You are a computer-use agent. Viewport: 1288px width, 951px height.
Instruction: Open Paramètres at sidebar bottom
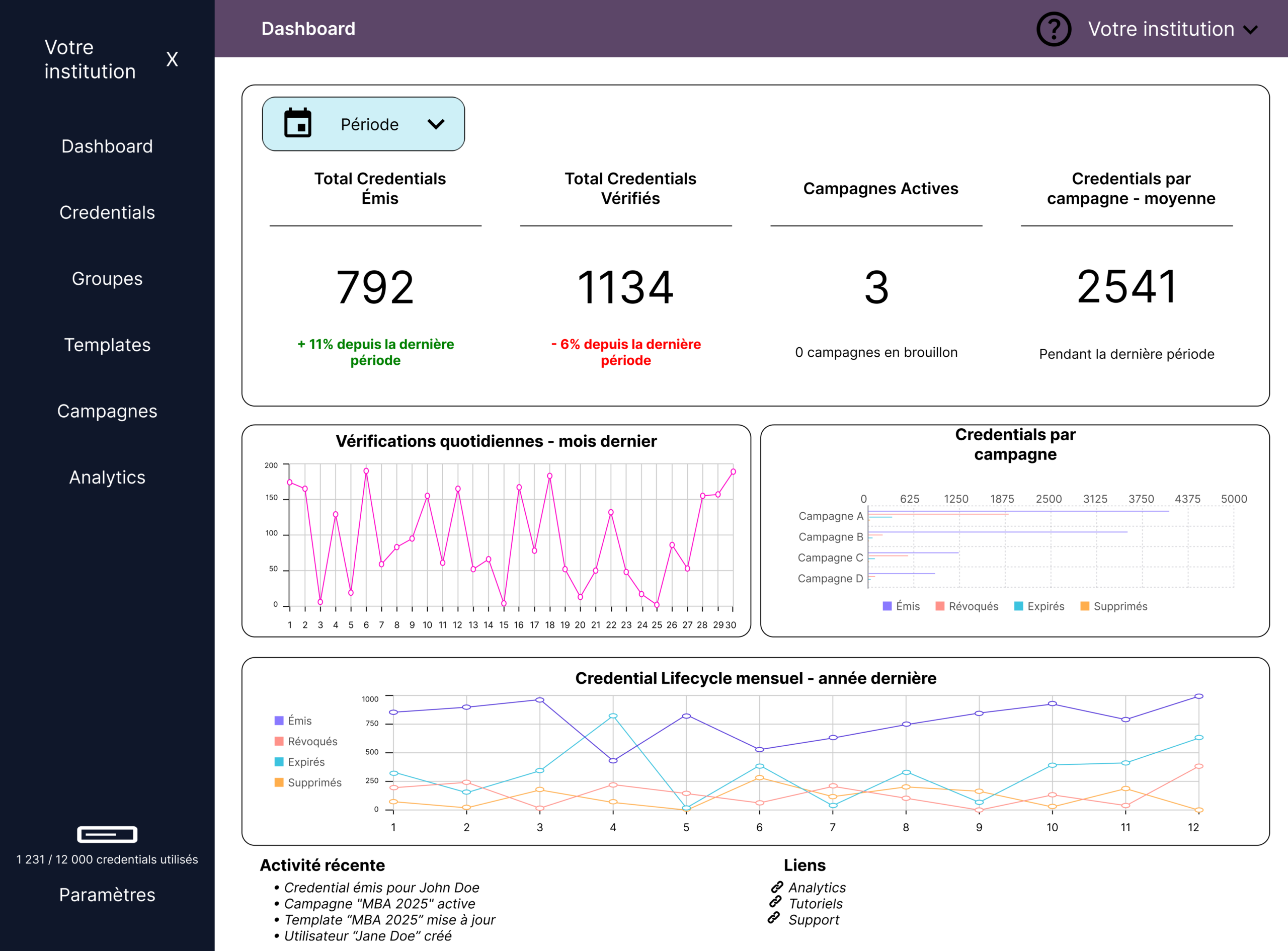(x=107, y=895)
